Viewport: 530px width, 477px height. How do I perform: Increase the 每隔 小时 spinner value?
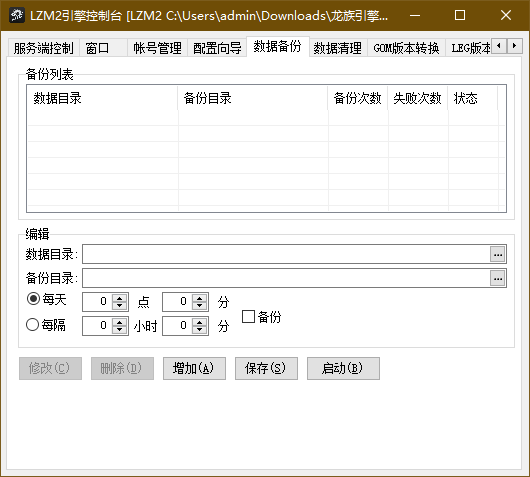coord(119,322)
